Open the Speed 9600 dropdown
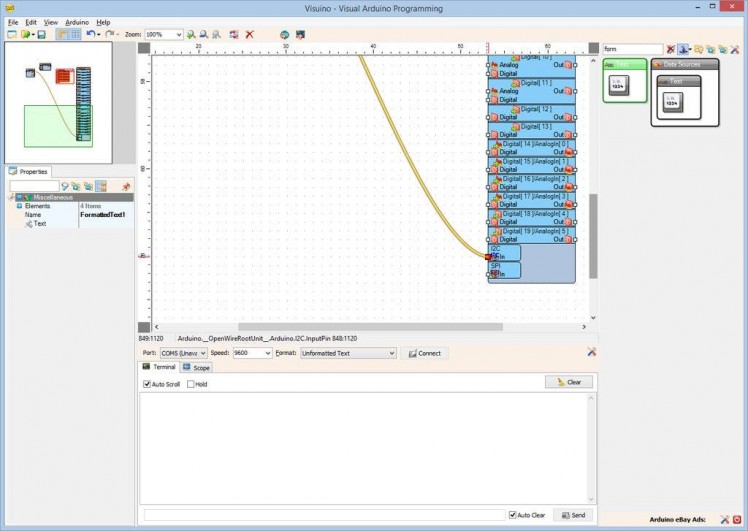The image size is (748, 531). [252, 353]
